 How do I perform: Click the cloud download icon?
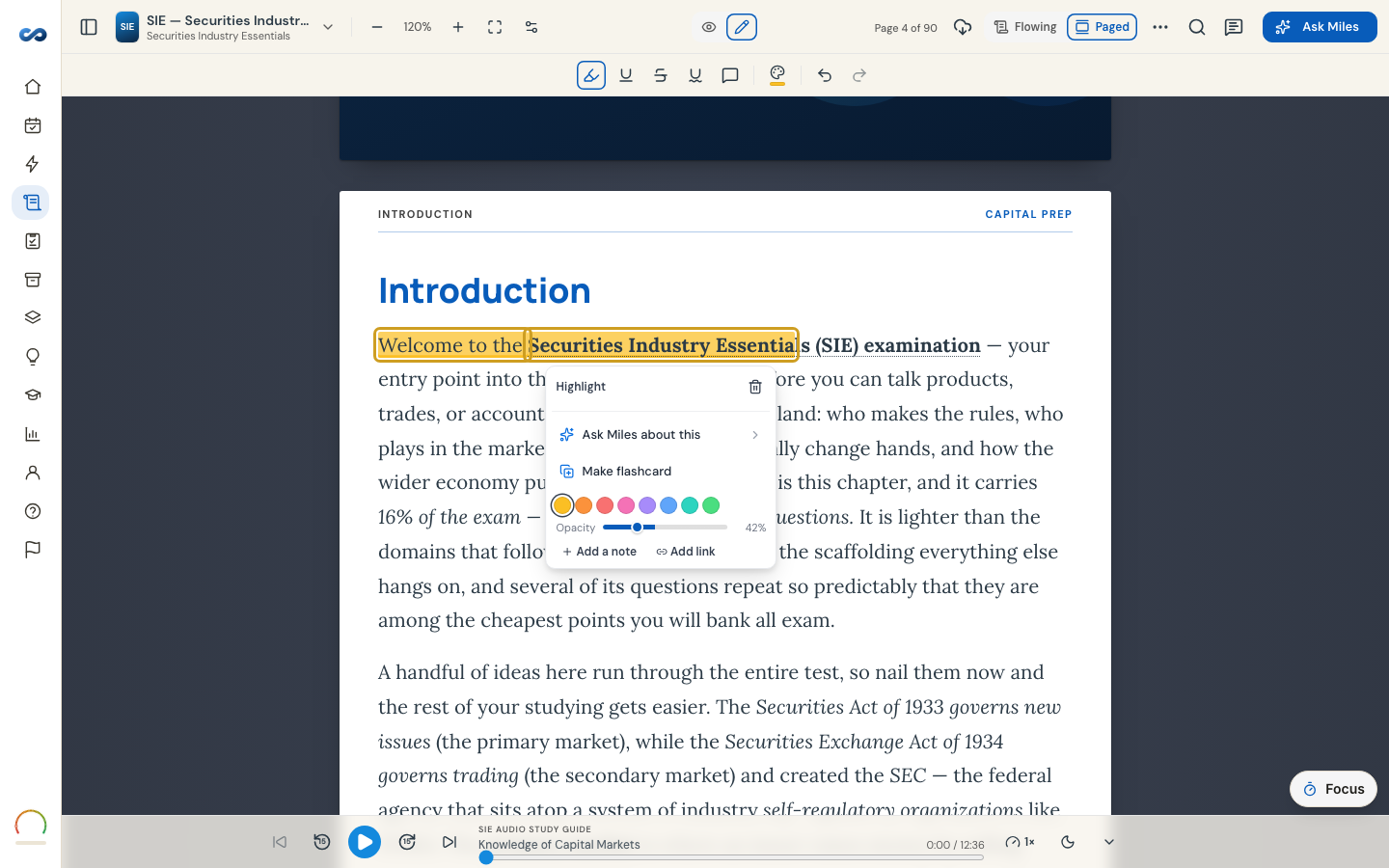click(x=962, y=27)
